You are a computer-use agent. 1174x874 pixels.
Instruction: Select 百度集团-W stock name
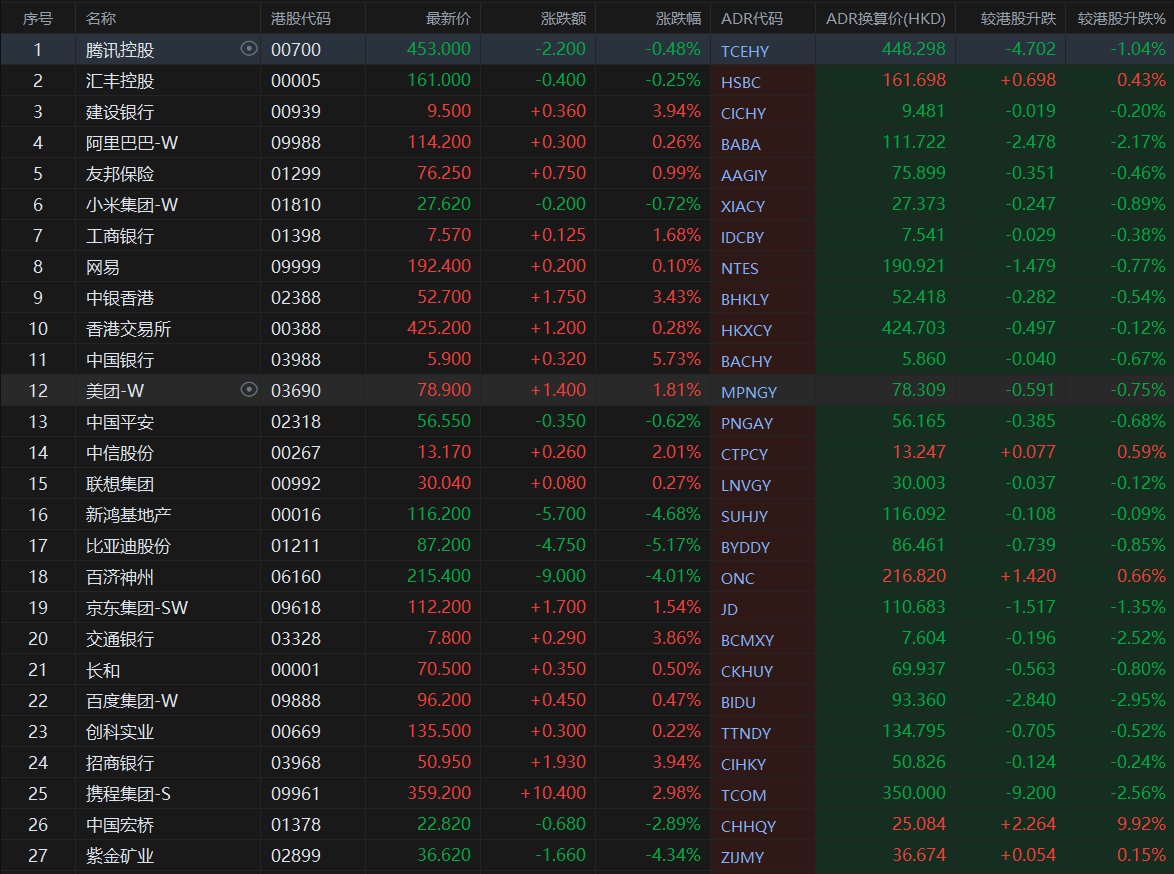click(132, 701)
